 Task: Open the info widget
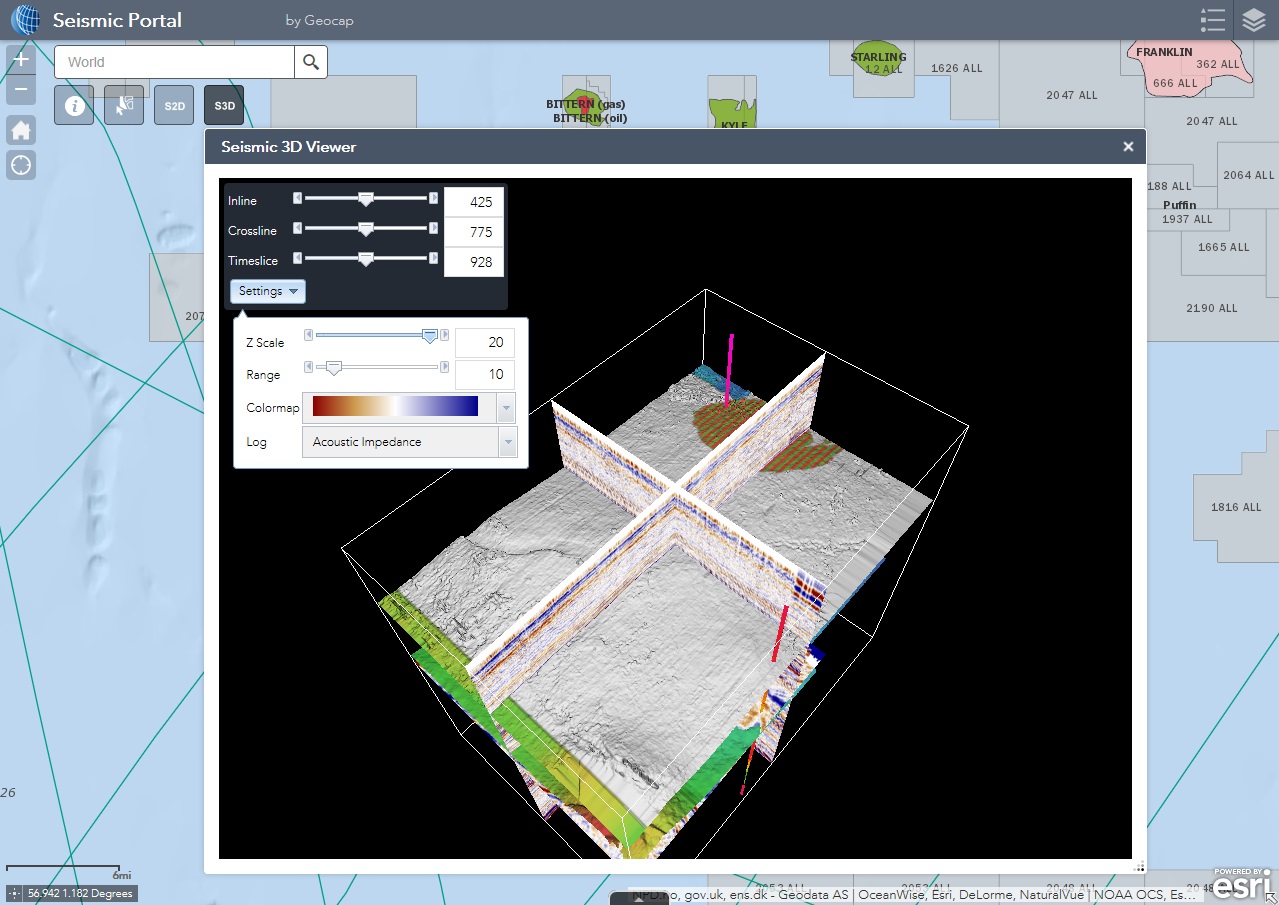[x=74, y=105]
